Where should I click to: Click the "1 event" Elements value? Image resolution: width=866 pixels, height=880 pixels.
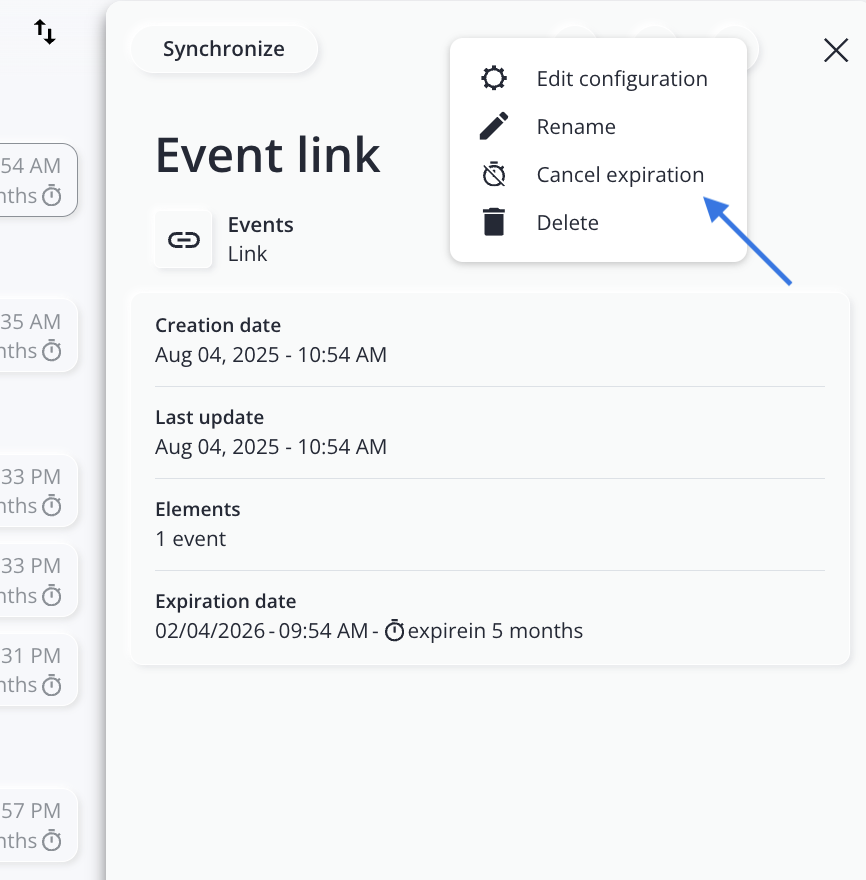[x=190, y=539]
